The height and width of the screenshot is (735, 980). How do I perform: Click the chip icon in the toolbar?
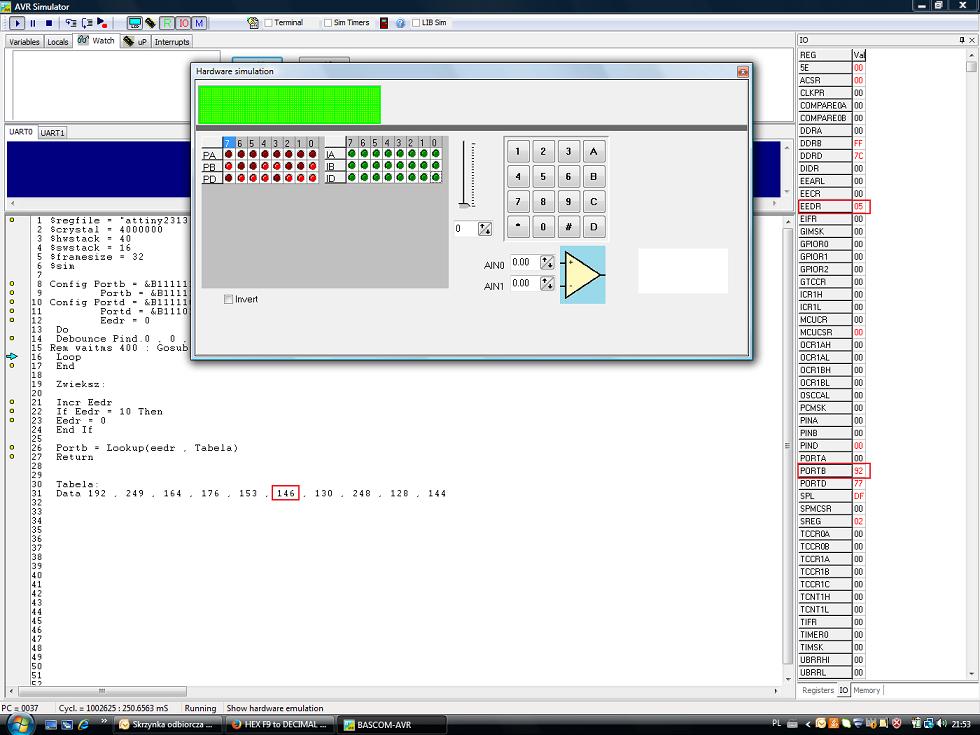click(151, 23)
